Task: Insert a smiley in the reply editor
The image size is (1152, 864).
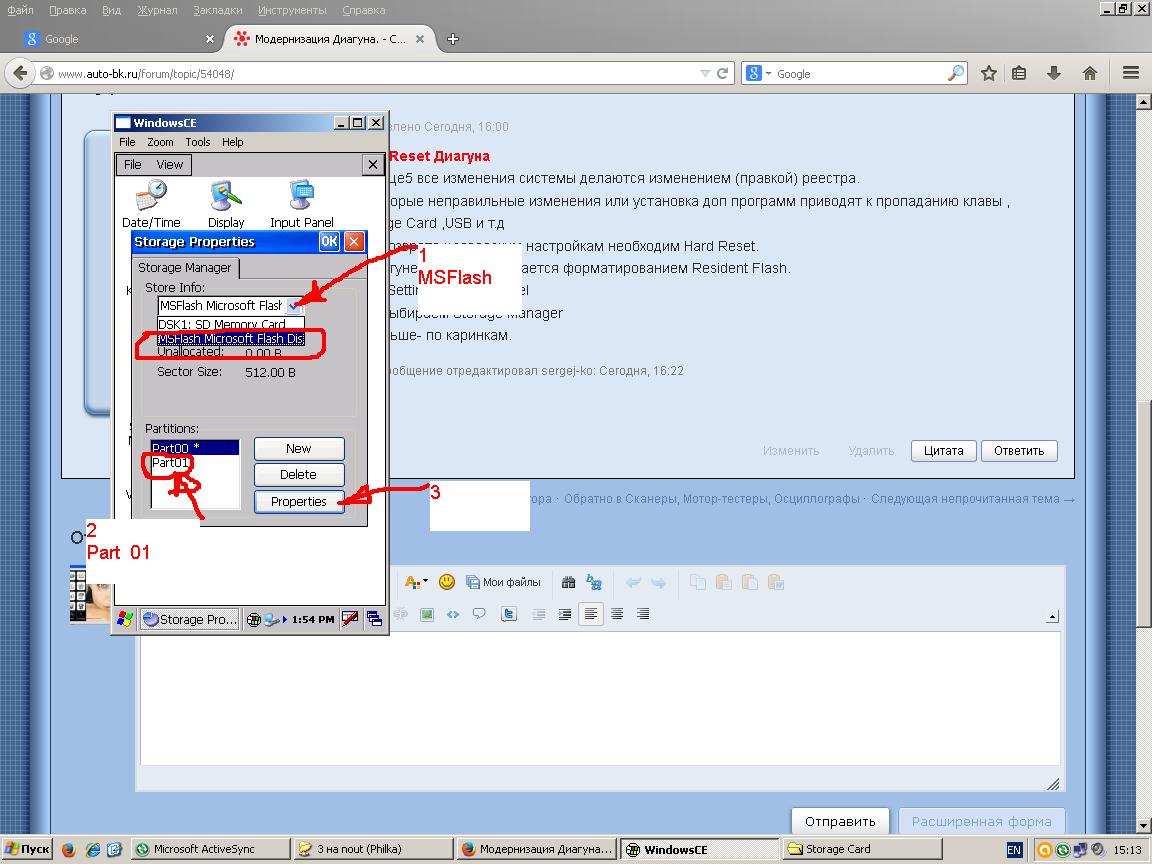Action: pyautogui.click(x=446, y=582)
